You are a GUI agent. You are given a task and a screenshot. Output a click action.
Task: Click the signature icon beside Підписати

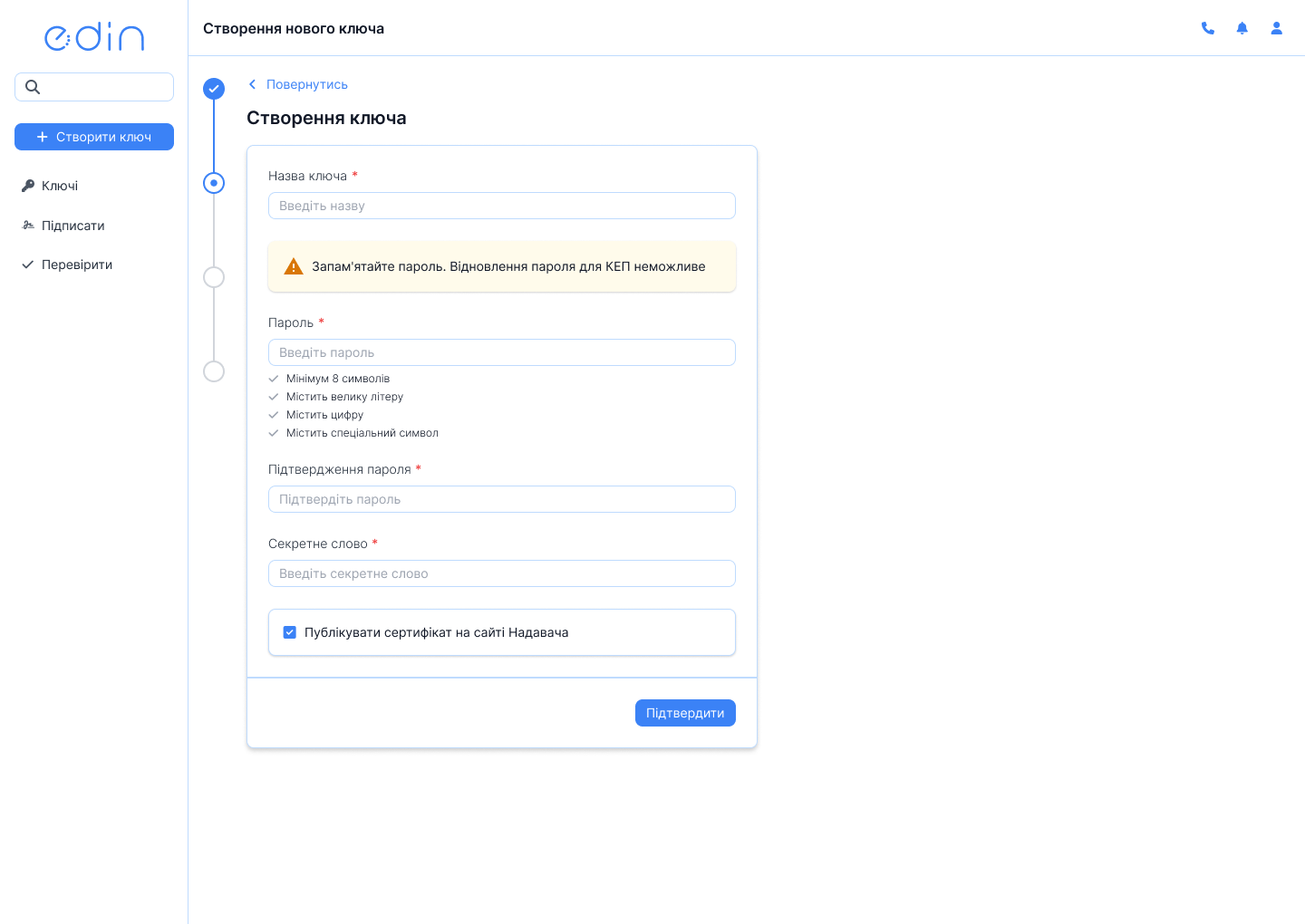coord(28,226)
